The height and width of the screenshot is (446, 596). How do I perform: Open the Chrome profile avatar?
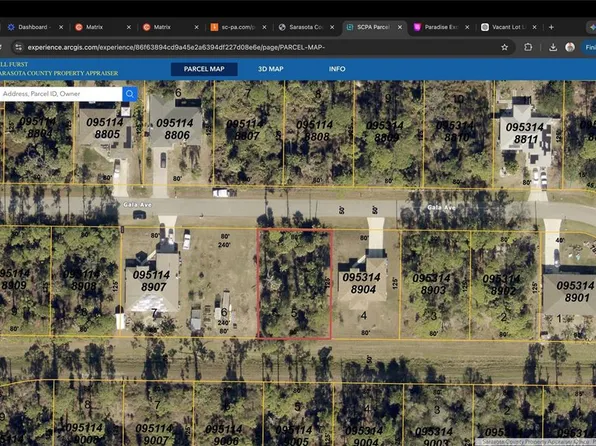coord(570,47)
